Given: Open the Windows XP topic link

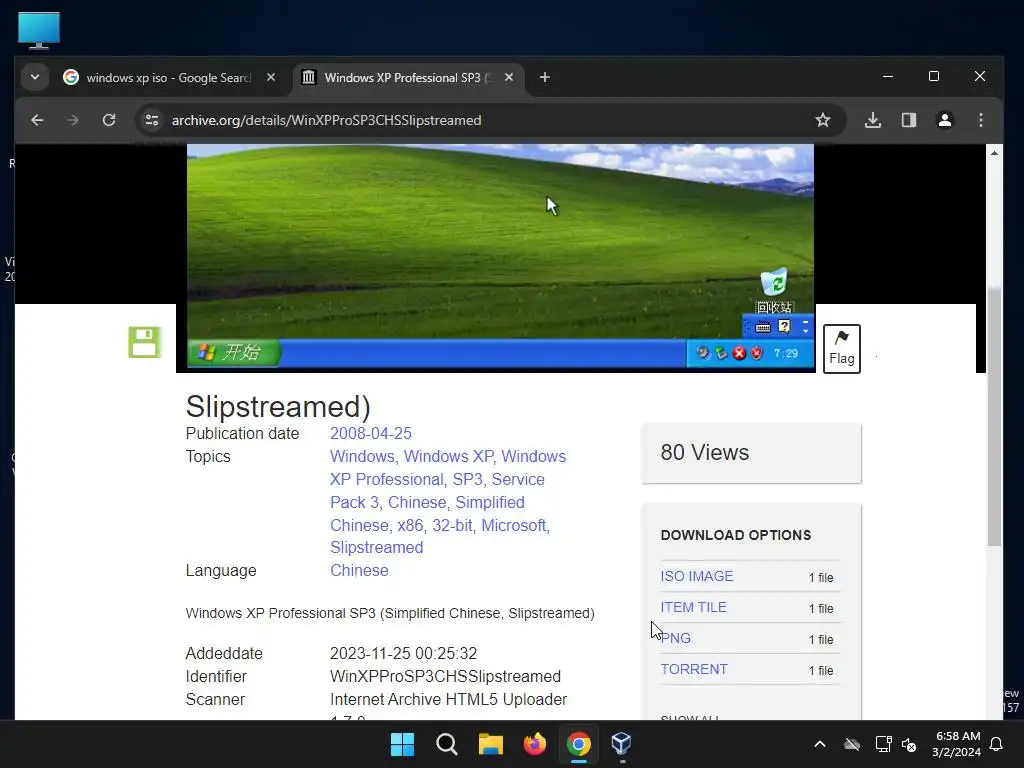Looking at the screenshot, I should point(448,456).
